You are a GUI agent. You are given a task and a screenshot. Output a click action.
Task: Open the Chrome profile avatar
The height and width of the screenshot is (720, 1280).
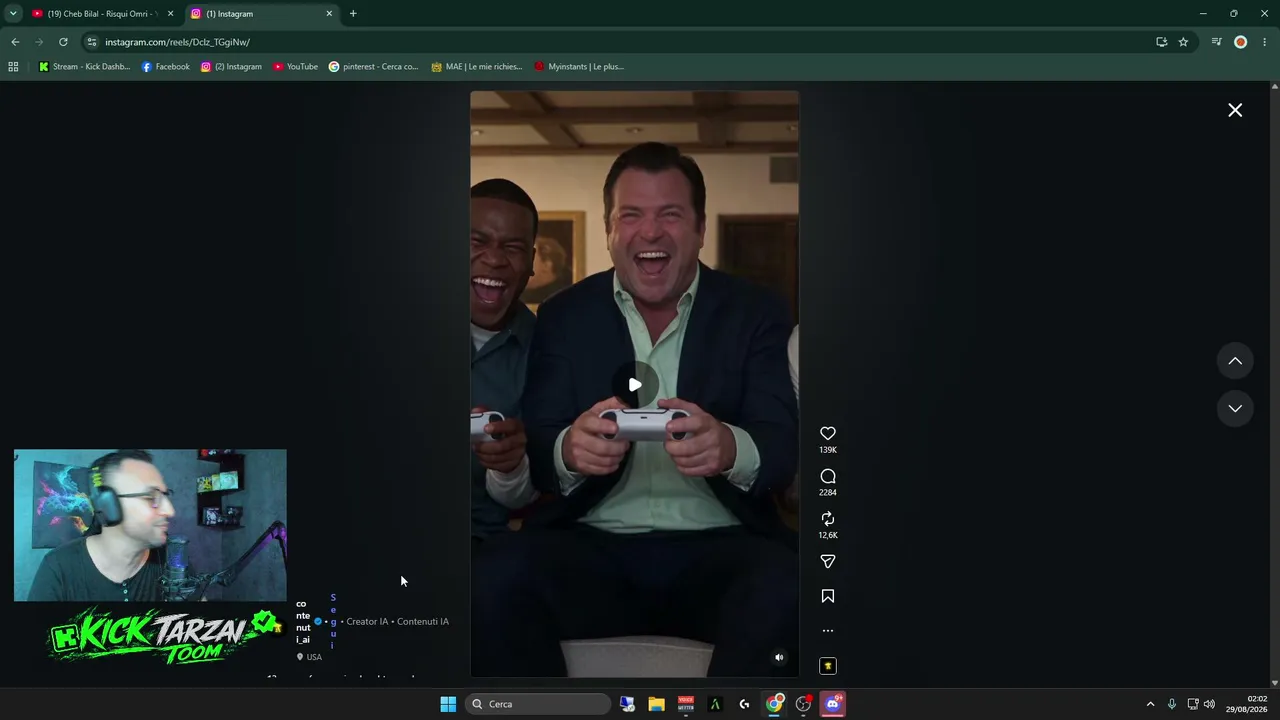tap(1240, 42)
